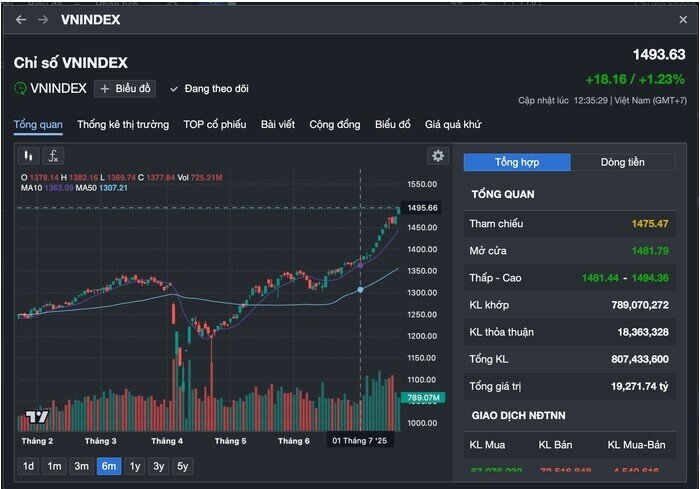Image resolution: width=700 pixels, height=489 pixels.
Task: Switch to the Tổng quan tab
Action: [x=38, y=125]
